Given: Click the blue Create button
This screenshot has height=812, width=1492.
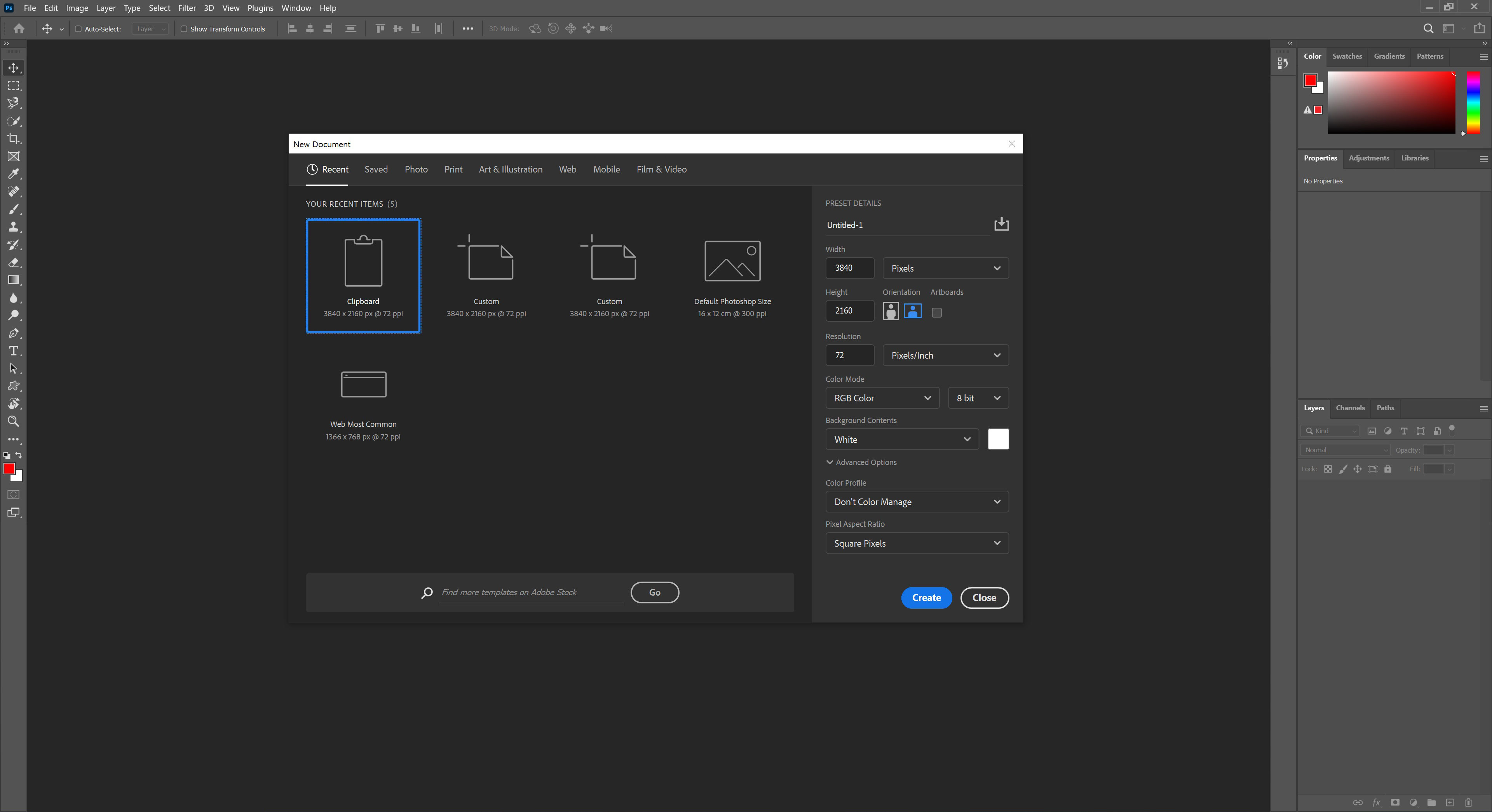Looking at the screenshot, I should coord(926,598).
